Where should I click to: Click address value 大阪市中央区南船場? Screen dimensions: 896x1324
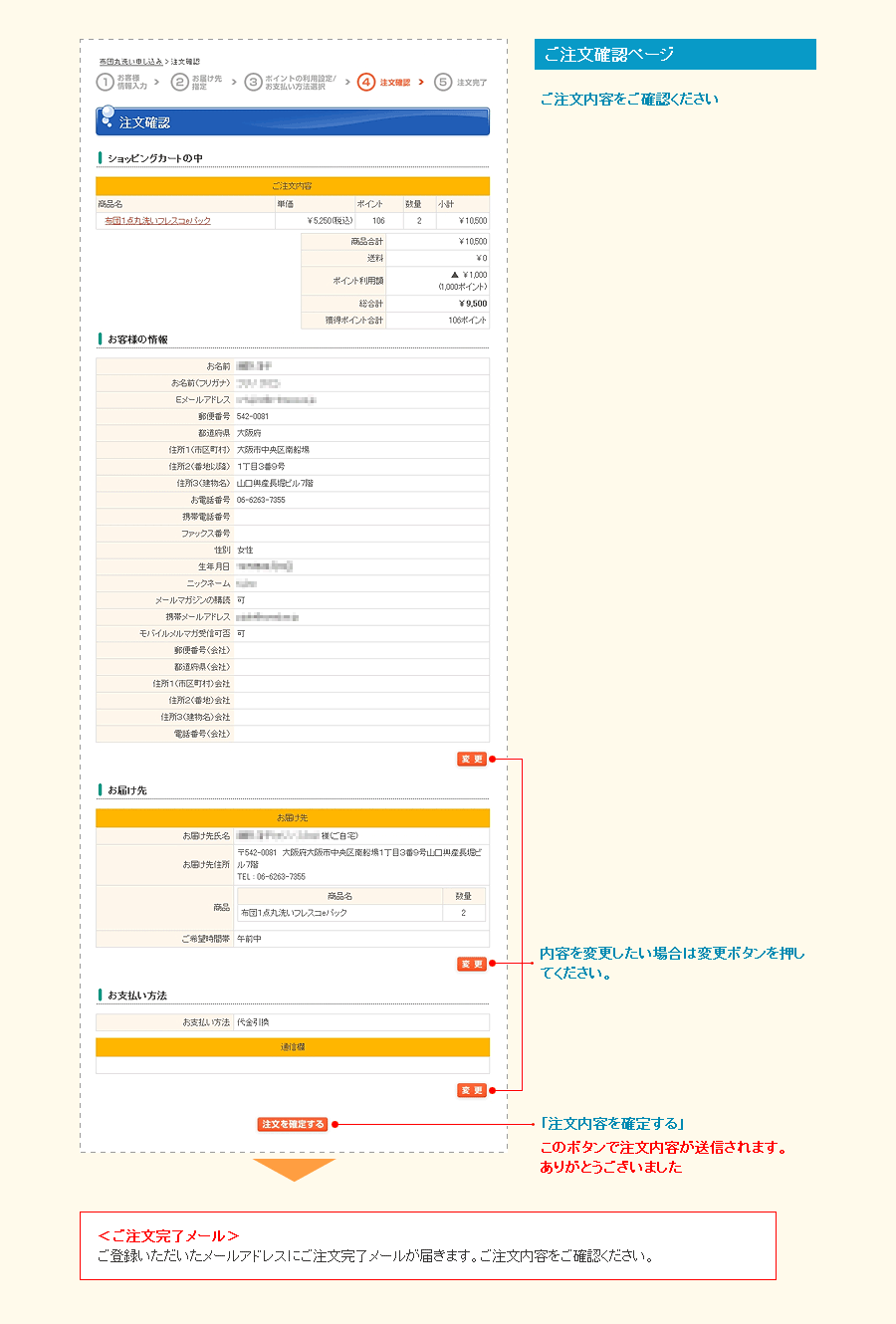[x=273, y=450]
